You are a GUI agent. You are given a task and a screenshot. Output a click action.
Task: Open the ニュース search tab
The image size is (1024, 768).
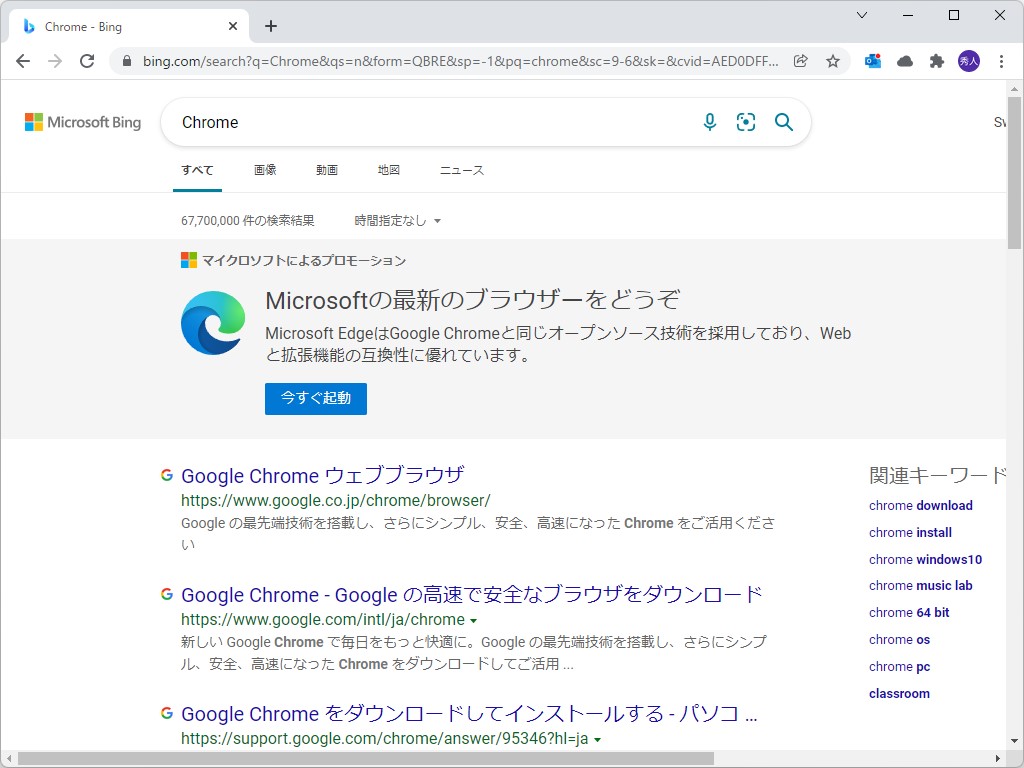(x=461, y=169)
